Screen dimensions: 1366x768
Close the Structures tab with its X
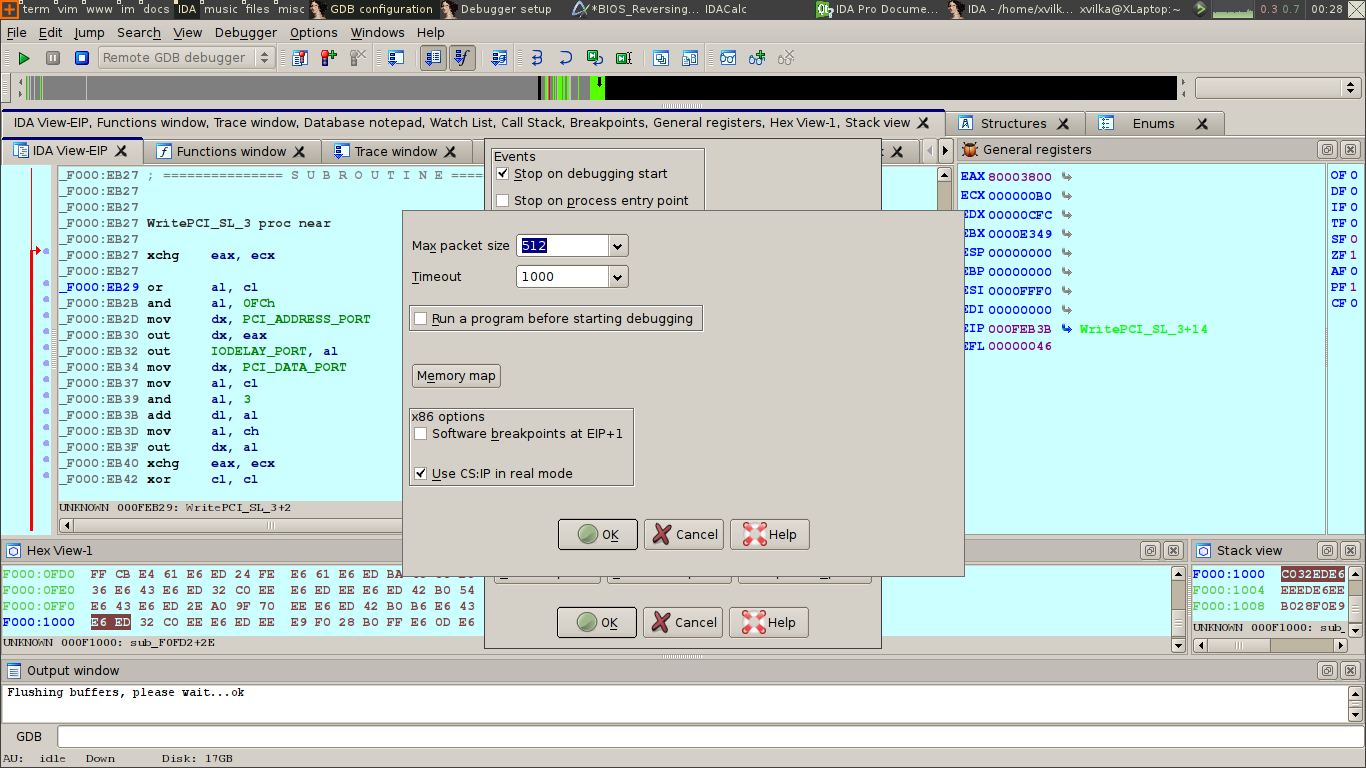pyautogui.click(x=1063, y=124)
